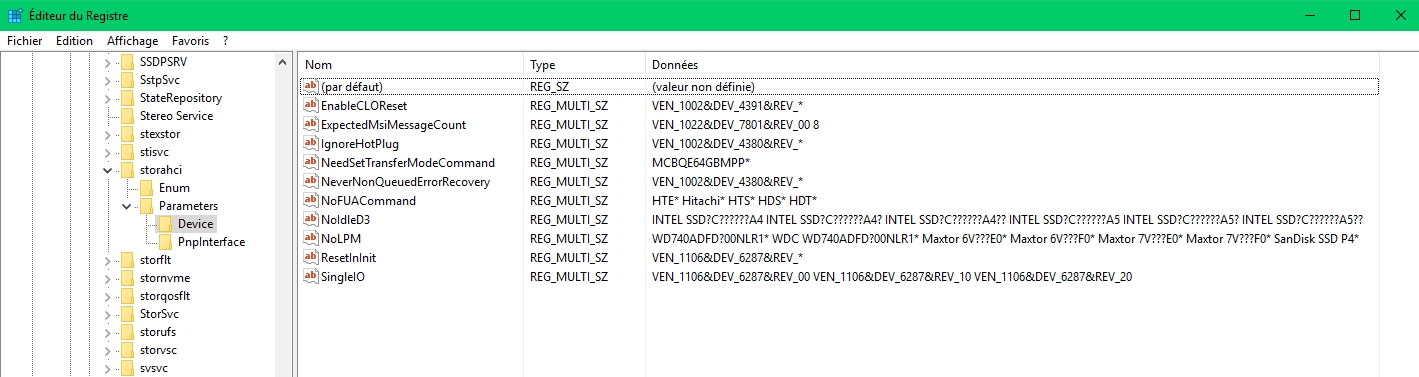Image resolution: width=1419 pixels, height=377 pixels.
Task: Expand the SstpSvc key
Action: (x=107, y=80)
